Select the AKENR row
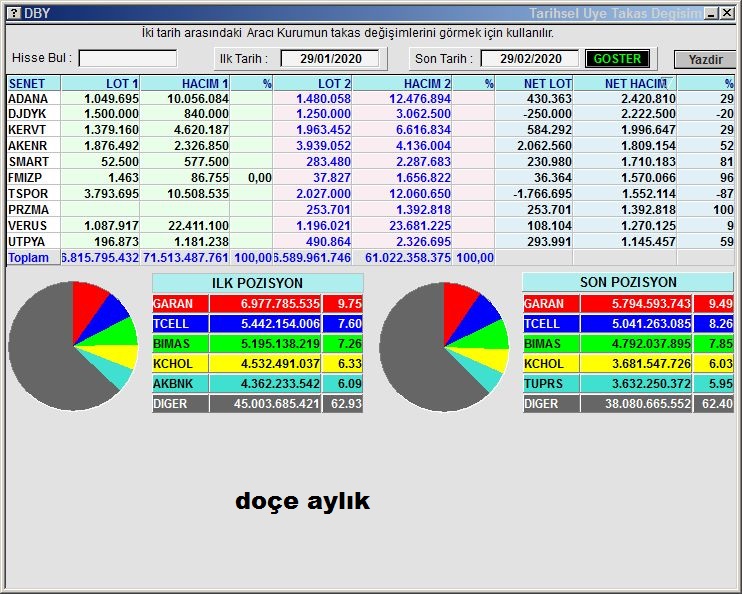Screen dimensions: 742x594 pos(371,146)
